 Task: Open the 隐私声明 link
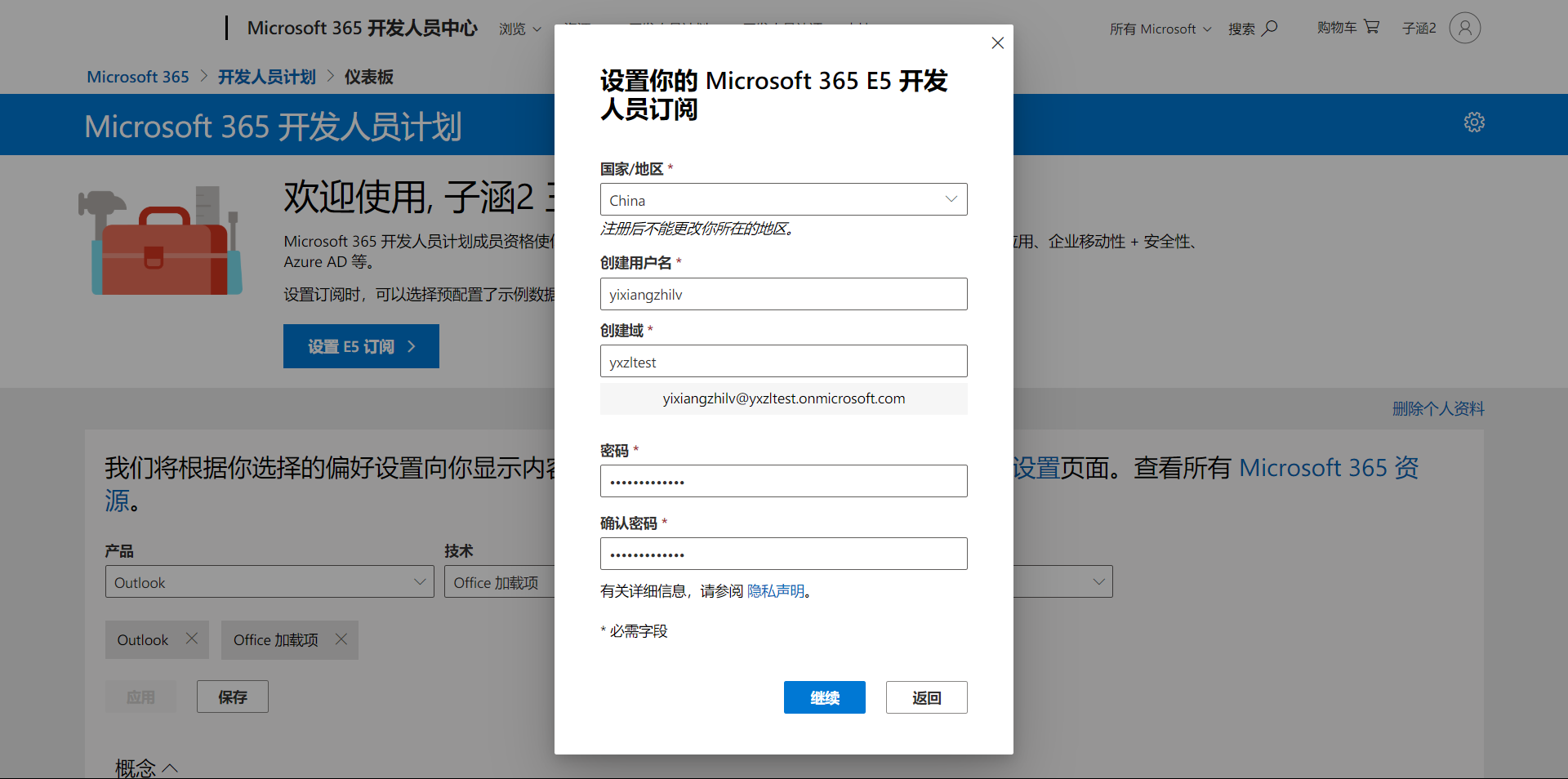click(x=775, y=591)
